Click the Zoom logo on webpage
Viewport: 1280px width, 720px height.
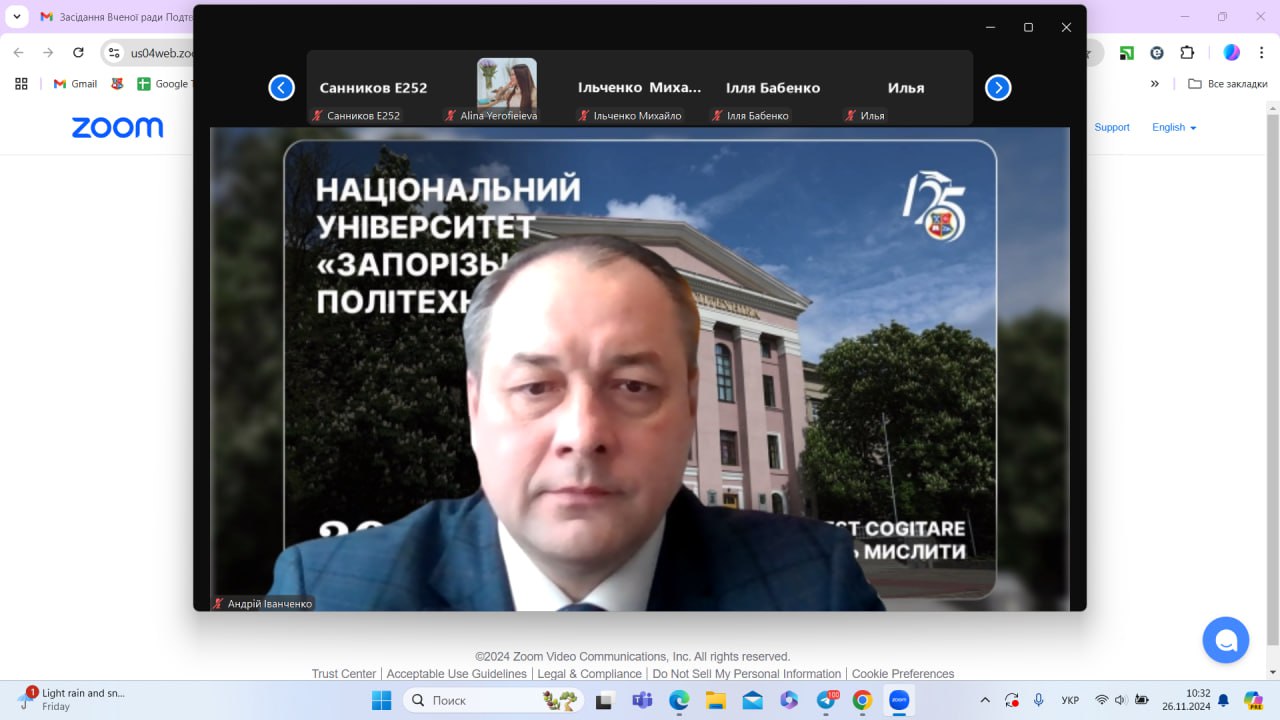(117, 127)
